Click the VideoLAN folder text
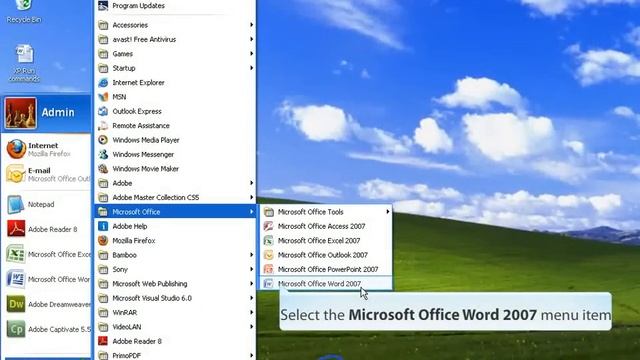This screenshot has width=640, height=360. (x=127, y=327)
